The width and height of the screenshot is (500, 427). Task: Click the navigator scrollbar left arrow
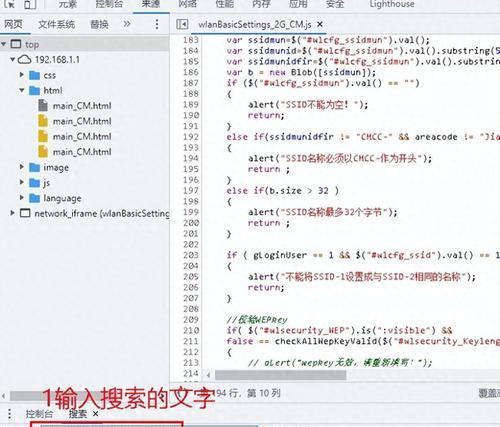pos(4,396)
